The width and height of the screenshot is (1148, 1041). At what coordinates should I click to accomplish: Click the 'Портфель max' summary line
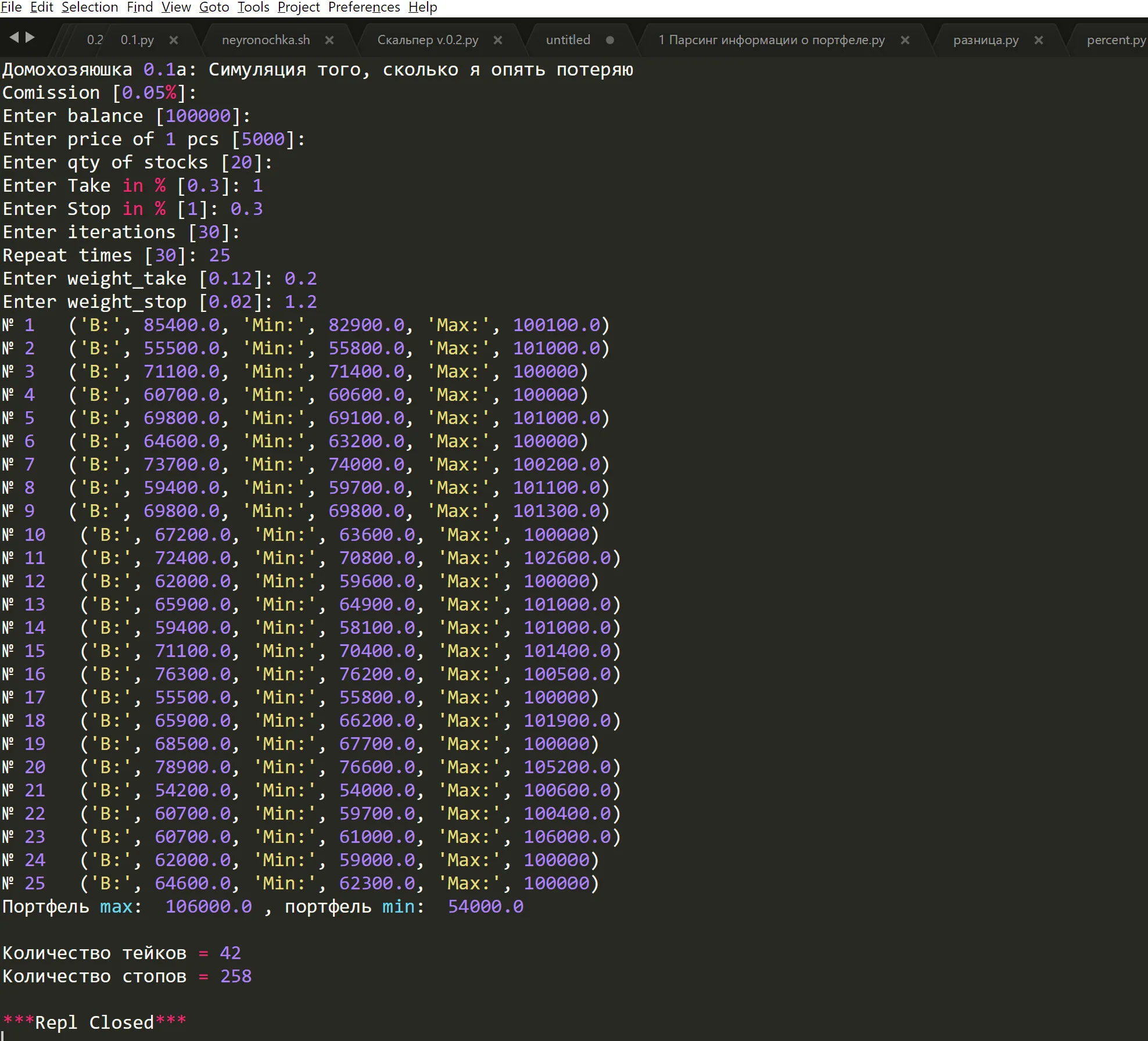coord(263,907)
